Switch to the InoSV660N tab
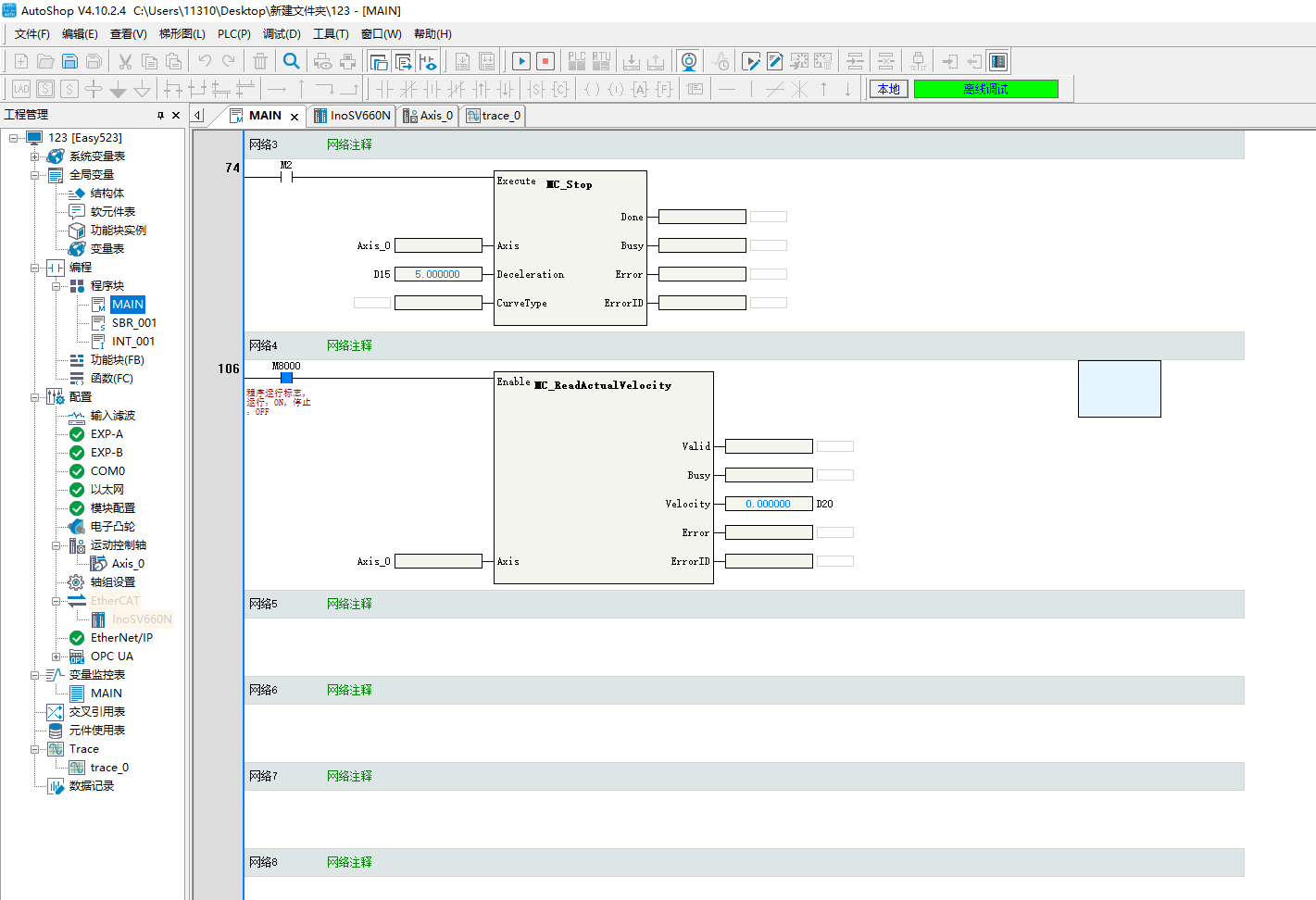The image size is (1316, 900). [352, 116]
